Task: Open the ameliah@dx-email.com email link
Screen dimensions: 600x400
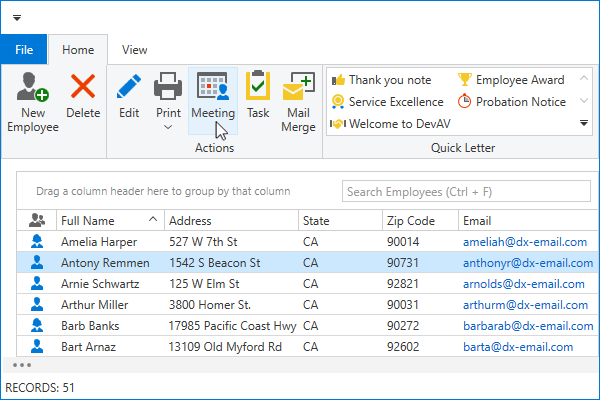Action: pyautogui.click(x=524, y=242)
